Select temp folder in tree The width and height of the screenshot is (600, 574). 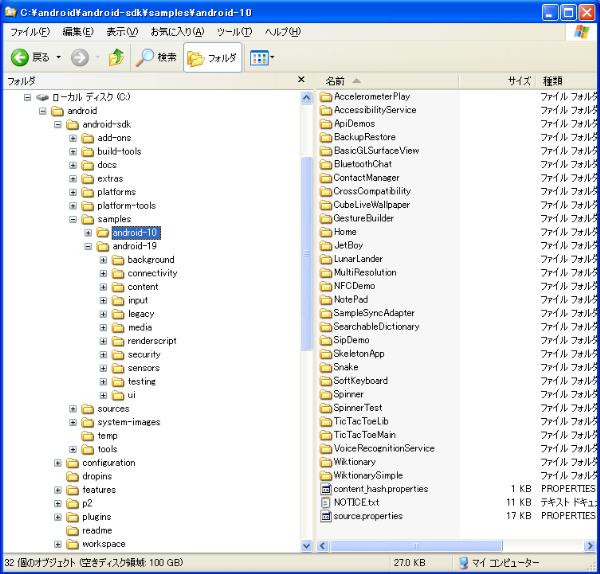click(107, 436)
